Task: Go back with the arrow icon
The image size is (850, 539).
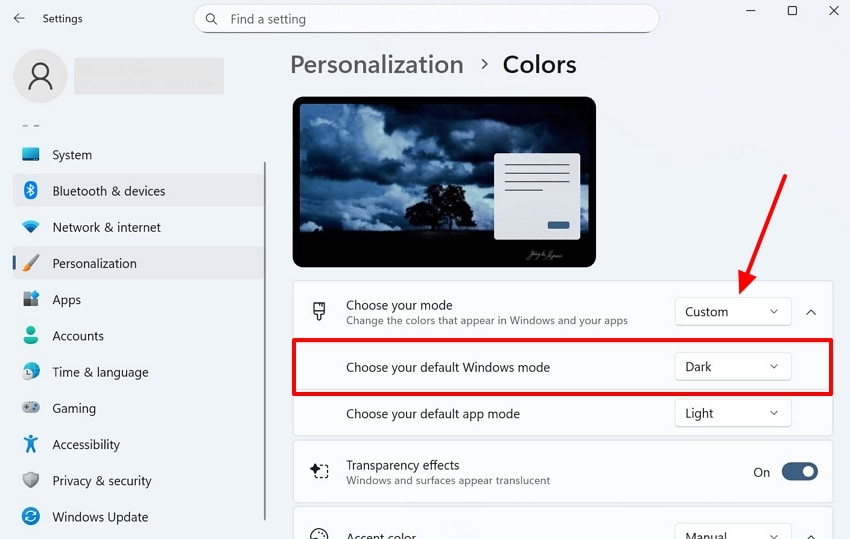Action: pyautogui.click(x=19, y=18)
